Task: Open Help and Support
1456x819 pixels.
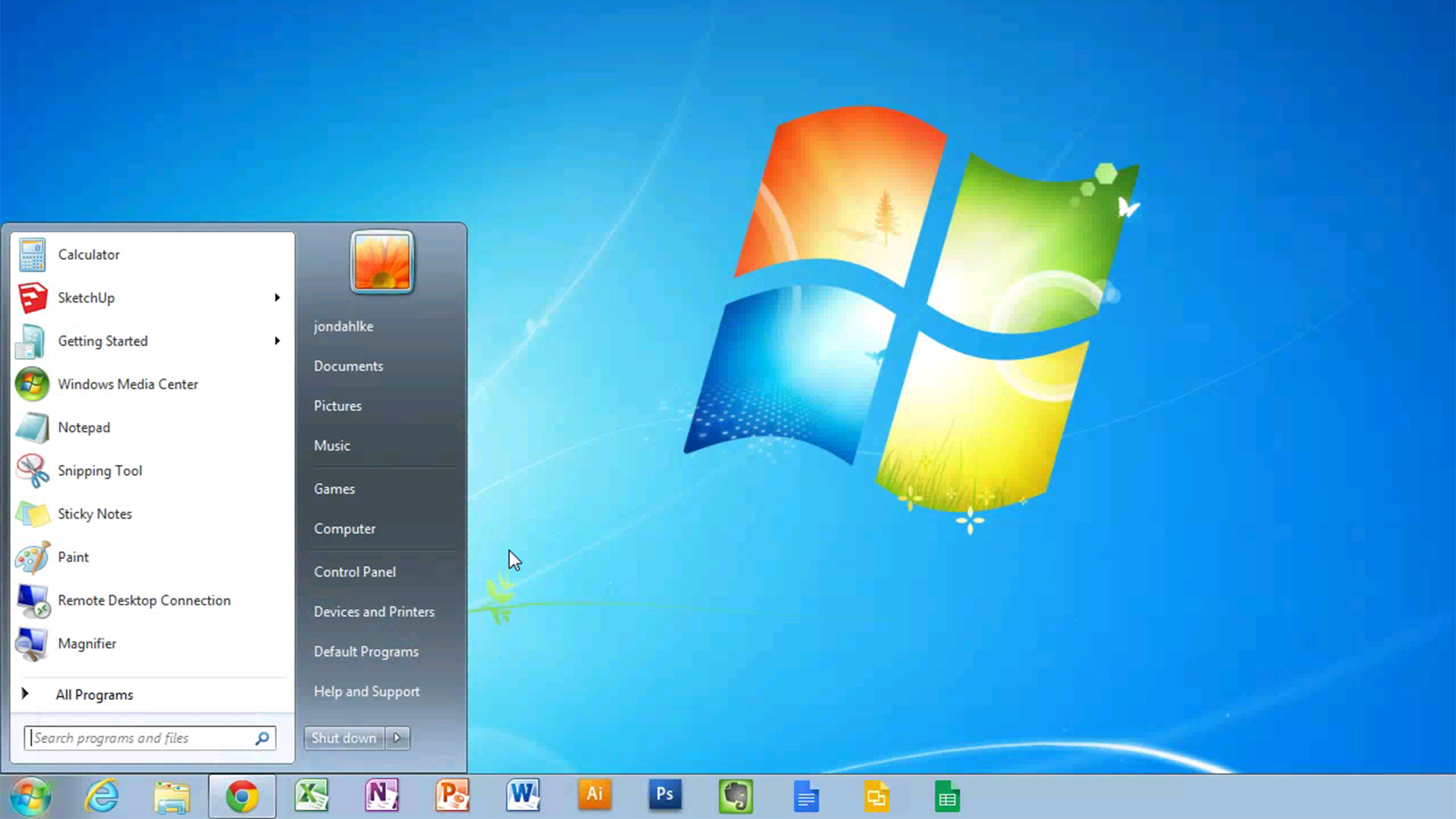Action: [366, 691]
